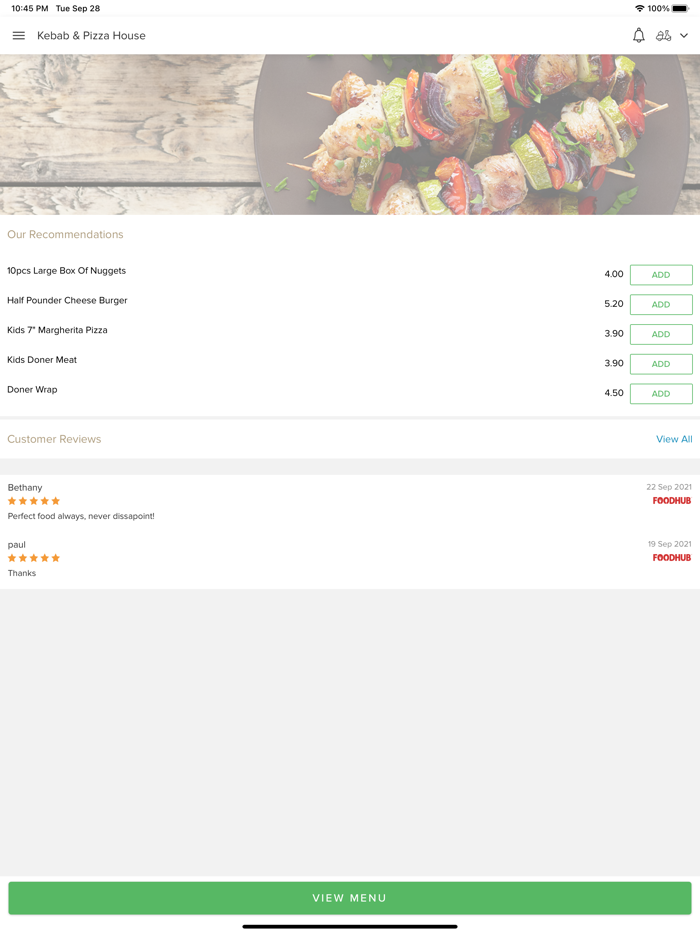
Task: Open Bethany's review text
Action: tap(81, 516)
